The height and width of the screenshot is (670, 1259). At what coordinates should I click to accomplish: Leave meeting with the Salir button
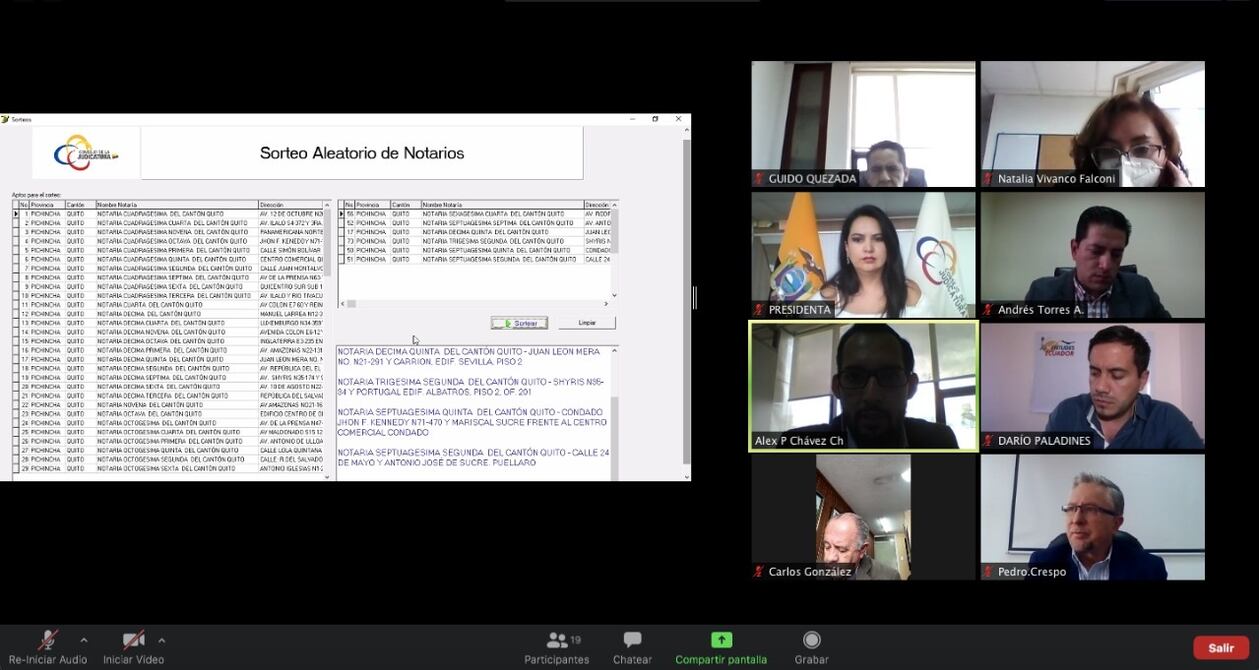tap(1220, 648)
